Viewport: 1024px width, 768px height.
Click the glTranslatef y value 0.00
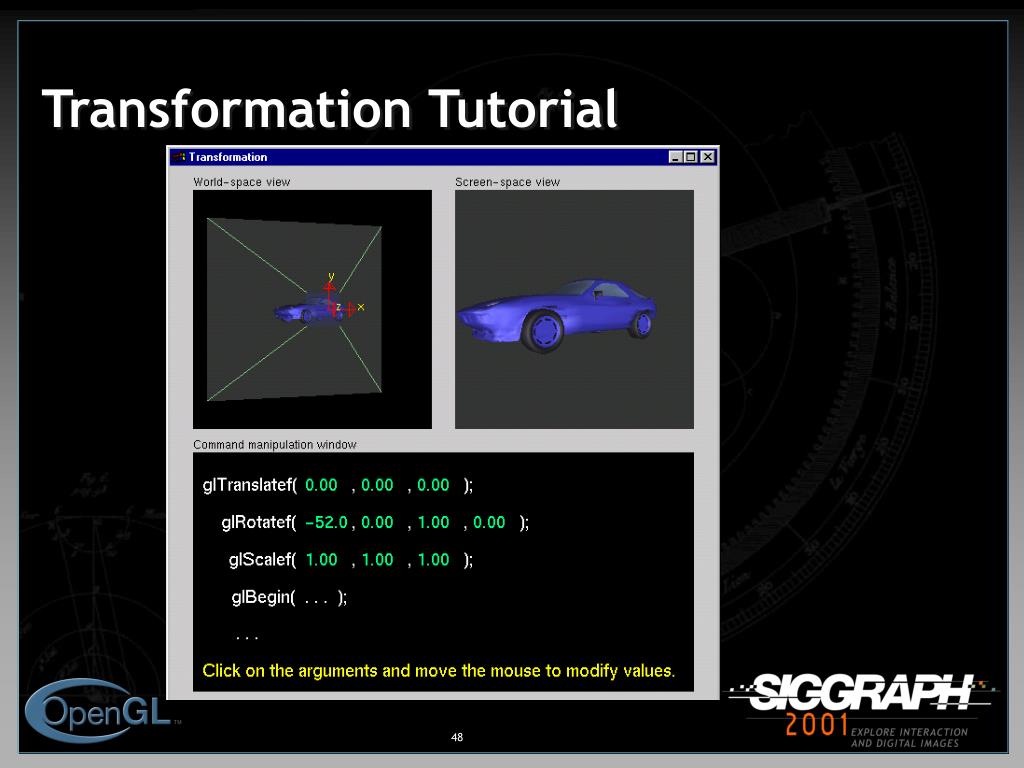point(377,485)
